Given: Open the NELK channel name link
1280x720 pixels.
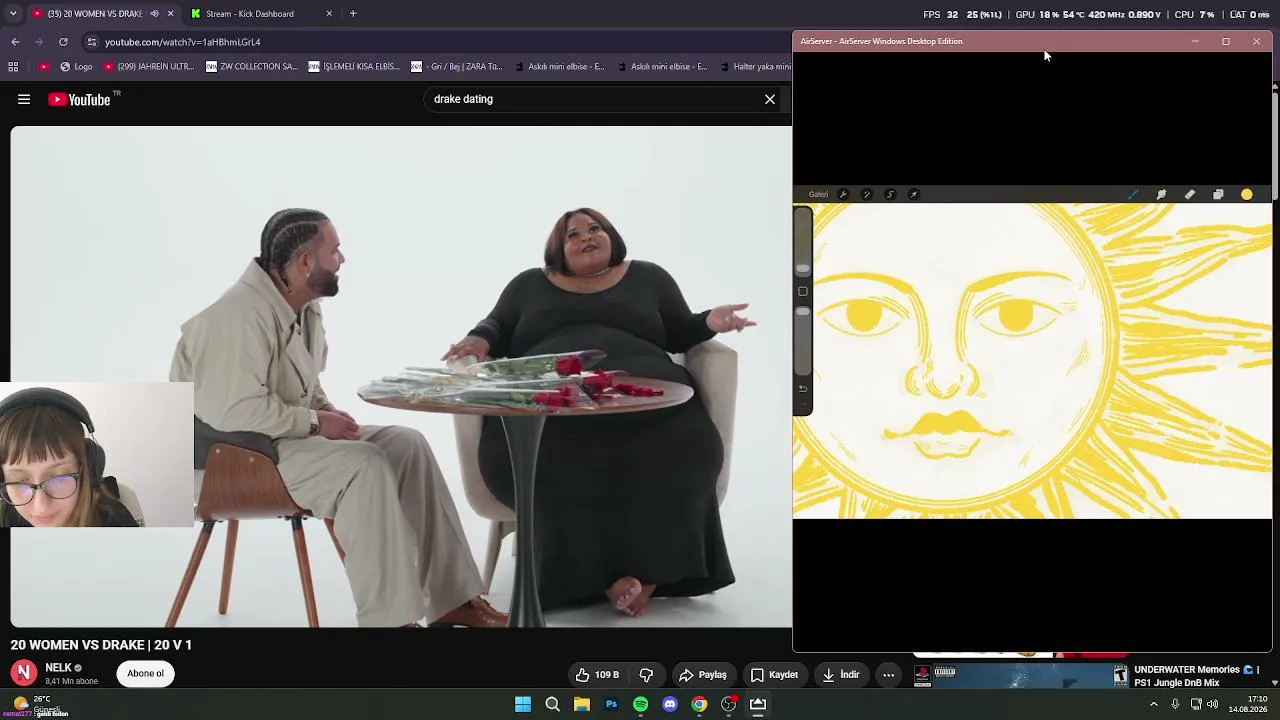Looking at the screenshot, I should (58, 667).
